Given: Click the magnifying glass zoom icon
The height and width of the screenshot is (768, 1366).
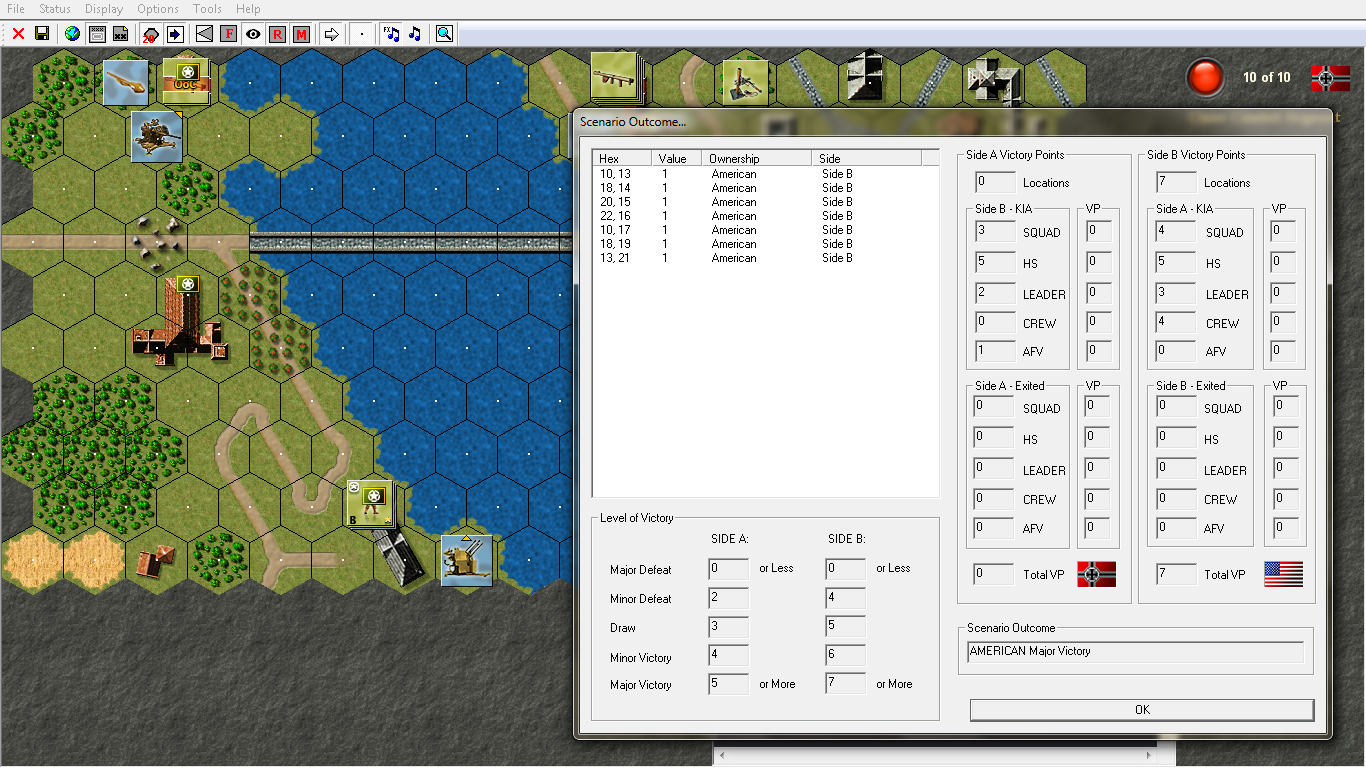Looking at the screenshot, I should point(444,34).
